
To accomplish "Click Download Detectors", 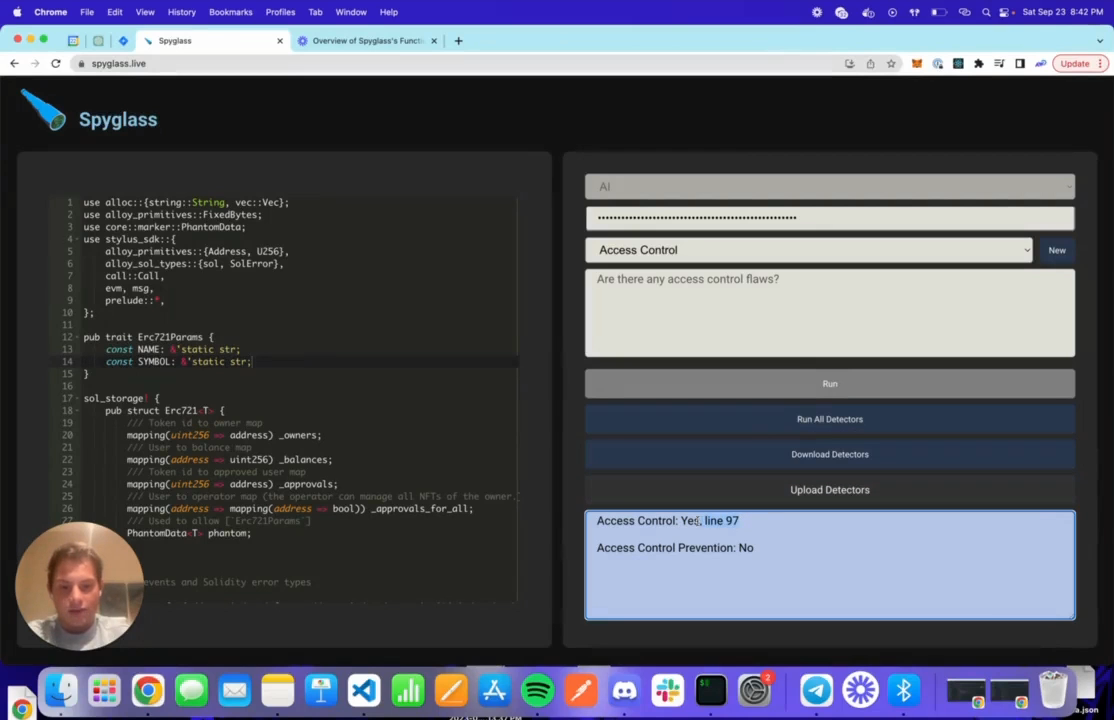I will pyautogui.click(x=830, y=454).
